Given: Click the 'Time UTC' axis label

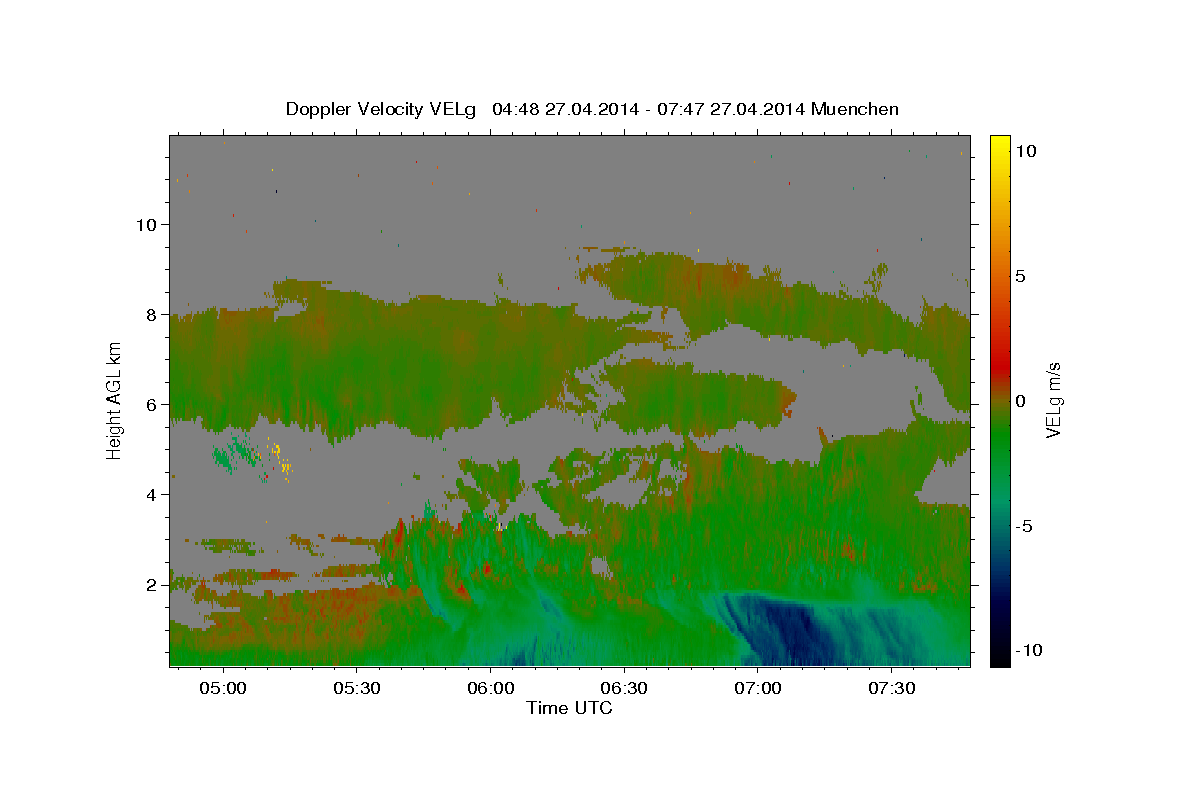Looking at the screenshot, I should [569, 708].
